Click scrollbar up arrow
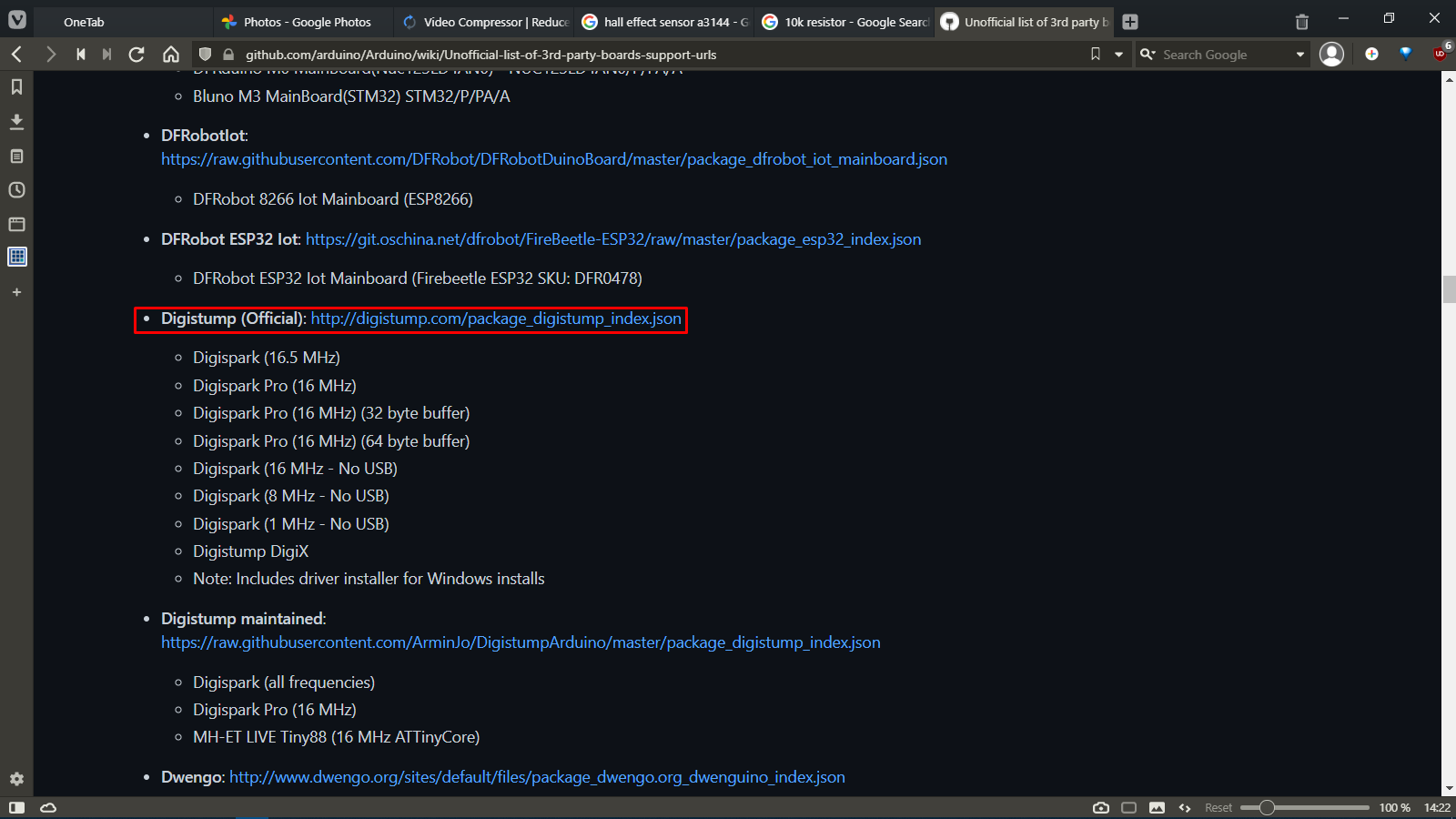Image resolution: width=1456 pixels, height=819 pixels. (1449, 79)
